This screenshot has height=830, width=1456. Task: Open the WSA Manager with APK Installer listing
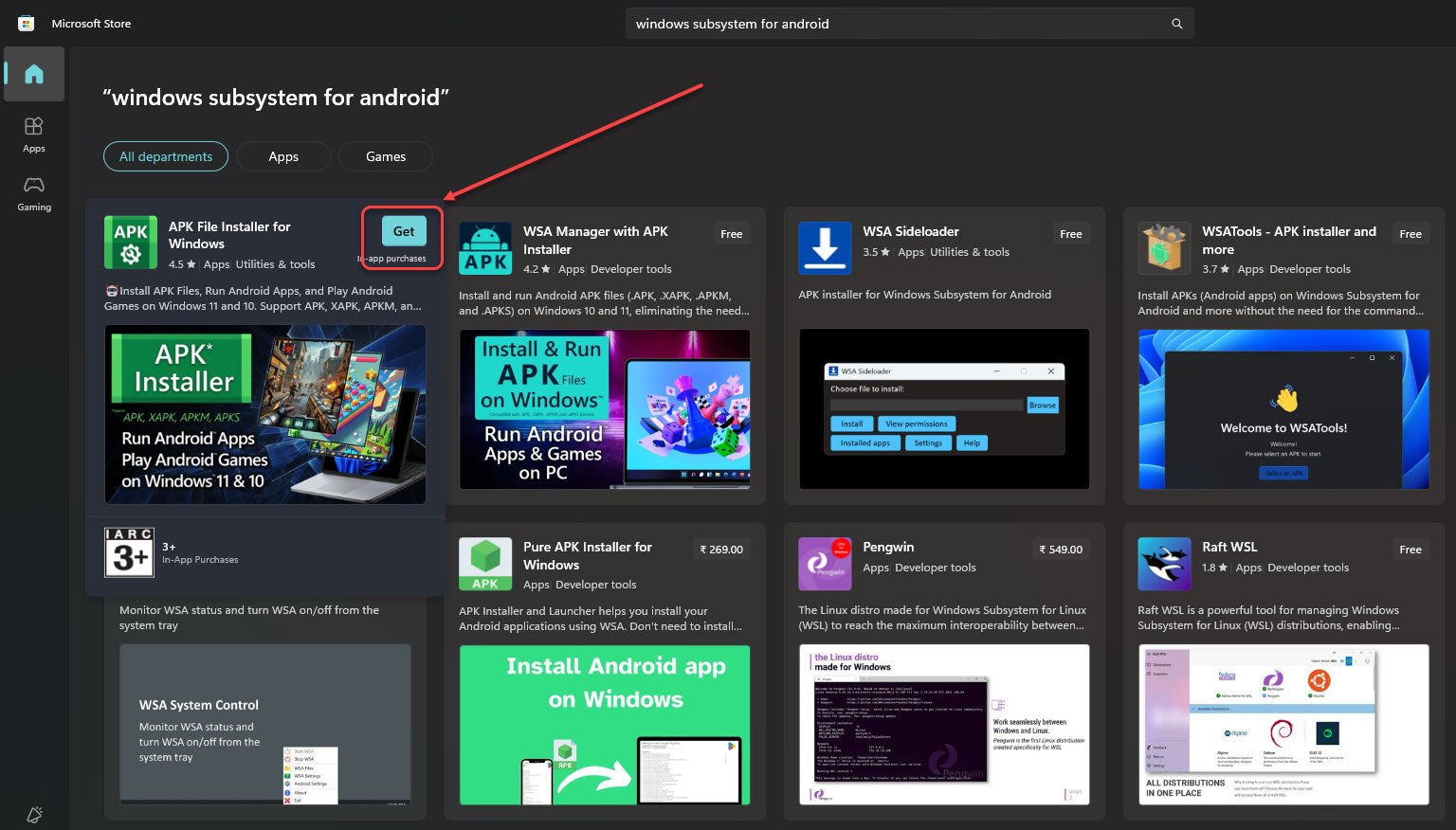595,240
